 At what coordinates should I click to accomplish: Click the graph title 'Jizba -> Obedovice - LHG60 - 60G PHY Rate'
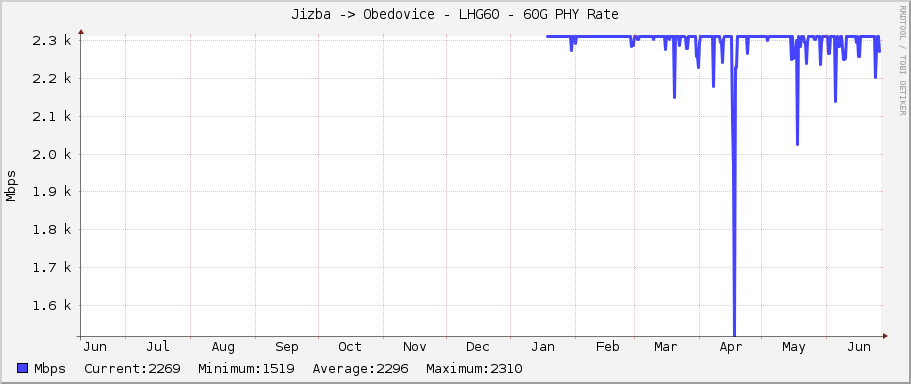point(455,15)
